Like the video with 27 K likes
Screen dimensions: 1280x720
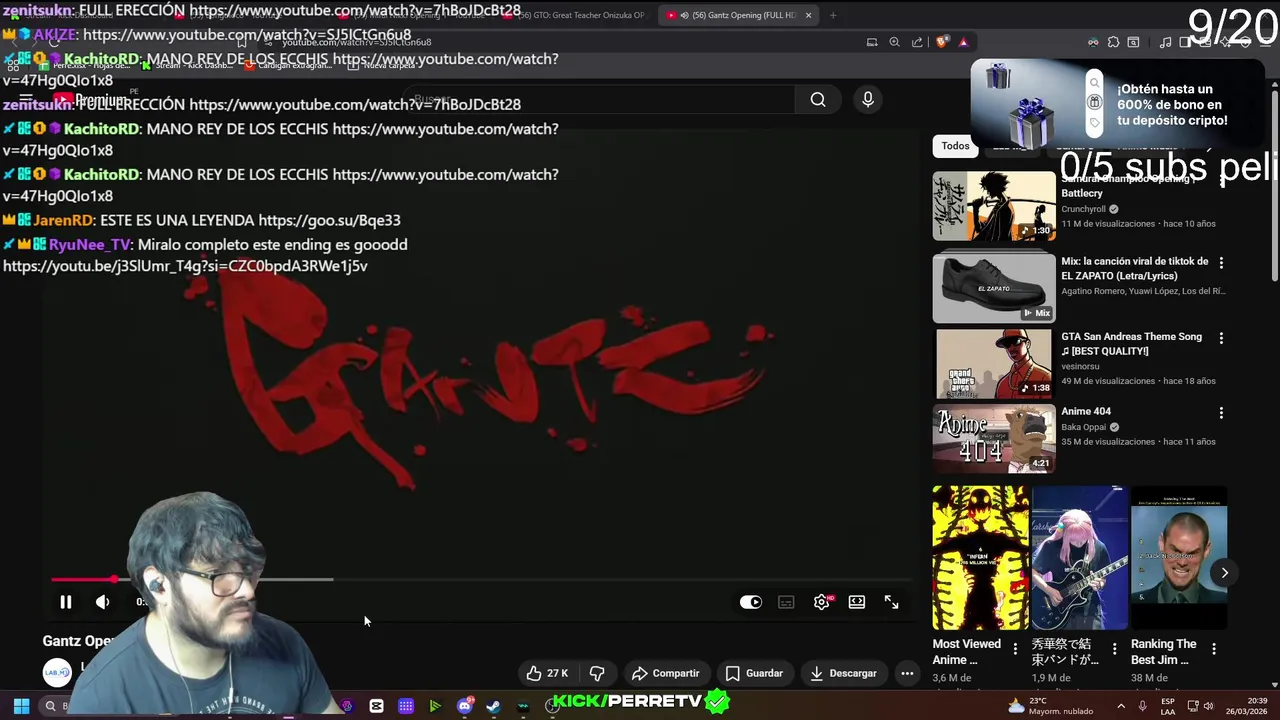pyautogui.click(x=547, y=673)
